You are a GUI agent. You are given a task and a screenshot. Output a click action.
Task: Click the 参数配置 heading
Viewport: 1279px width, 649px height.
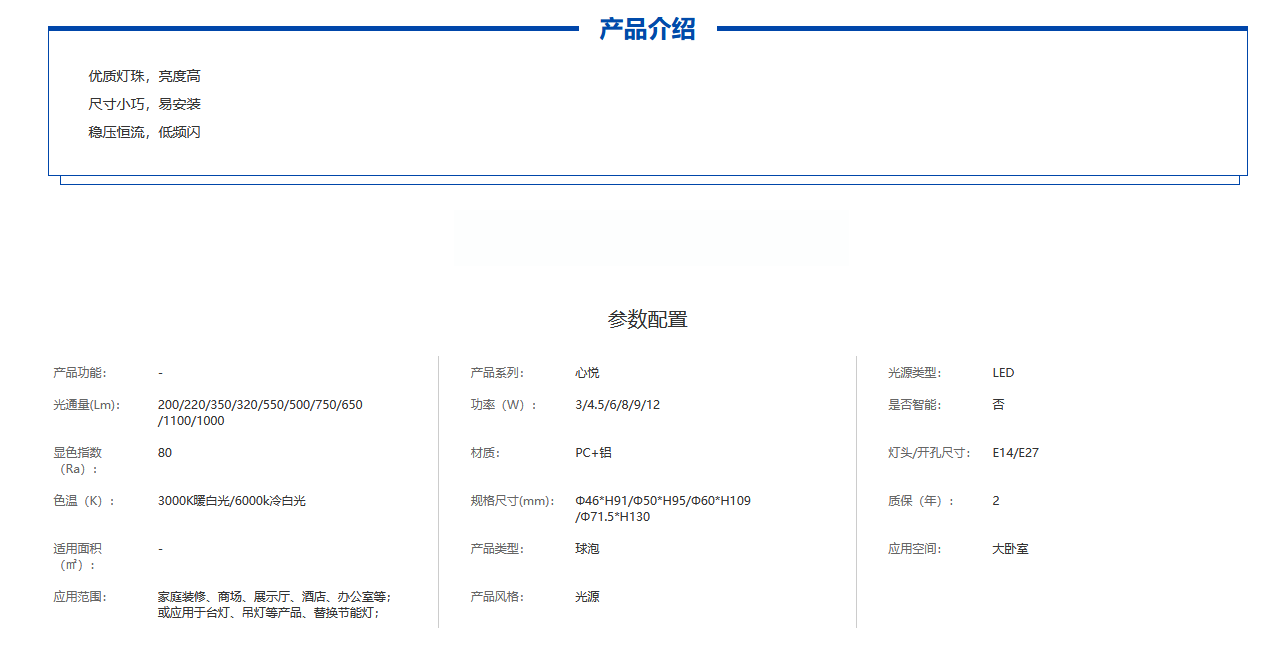(x=647, y=320)
